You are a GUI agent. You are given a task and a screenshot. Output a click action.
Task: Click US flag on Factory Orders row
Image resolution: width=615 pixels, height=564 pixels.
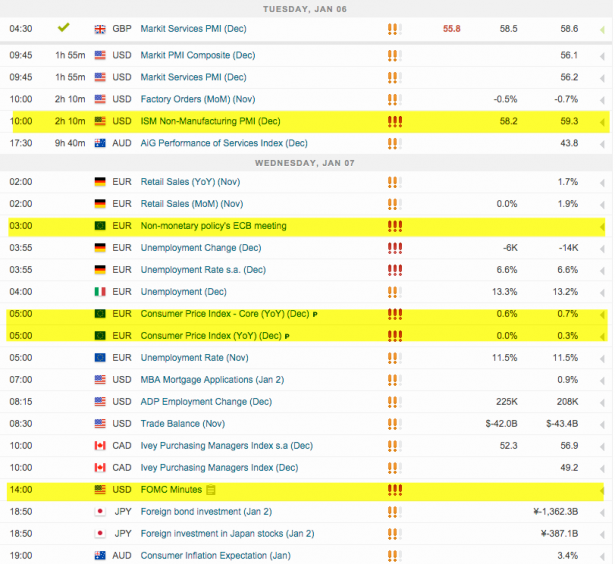pyautogui.click(x=100, y=99)
